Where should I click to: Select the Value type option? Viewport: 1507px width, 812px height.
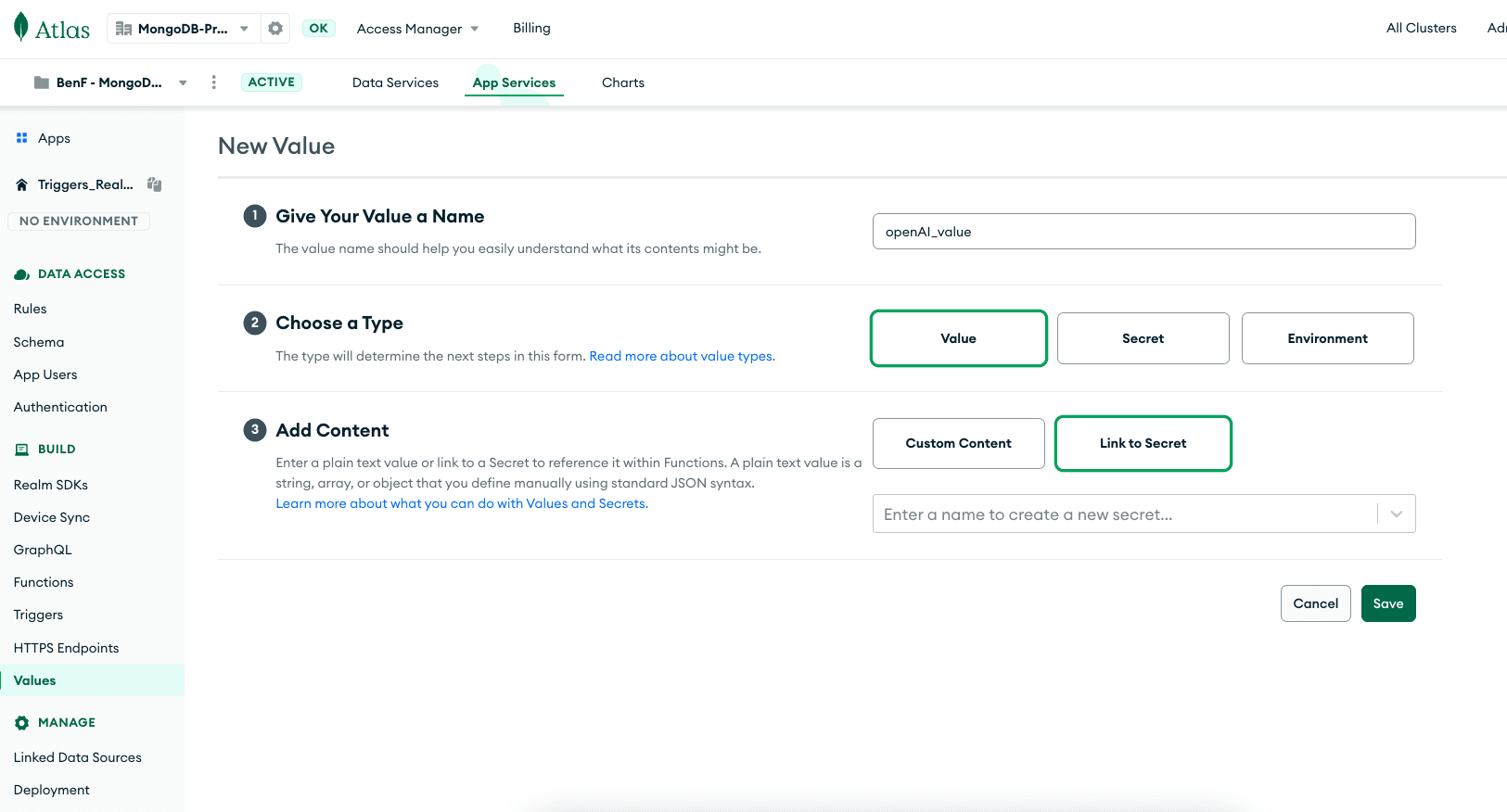pos(958,338)
